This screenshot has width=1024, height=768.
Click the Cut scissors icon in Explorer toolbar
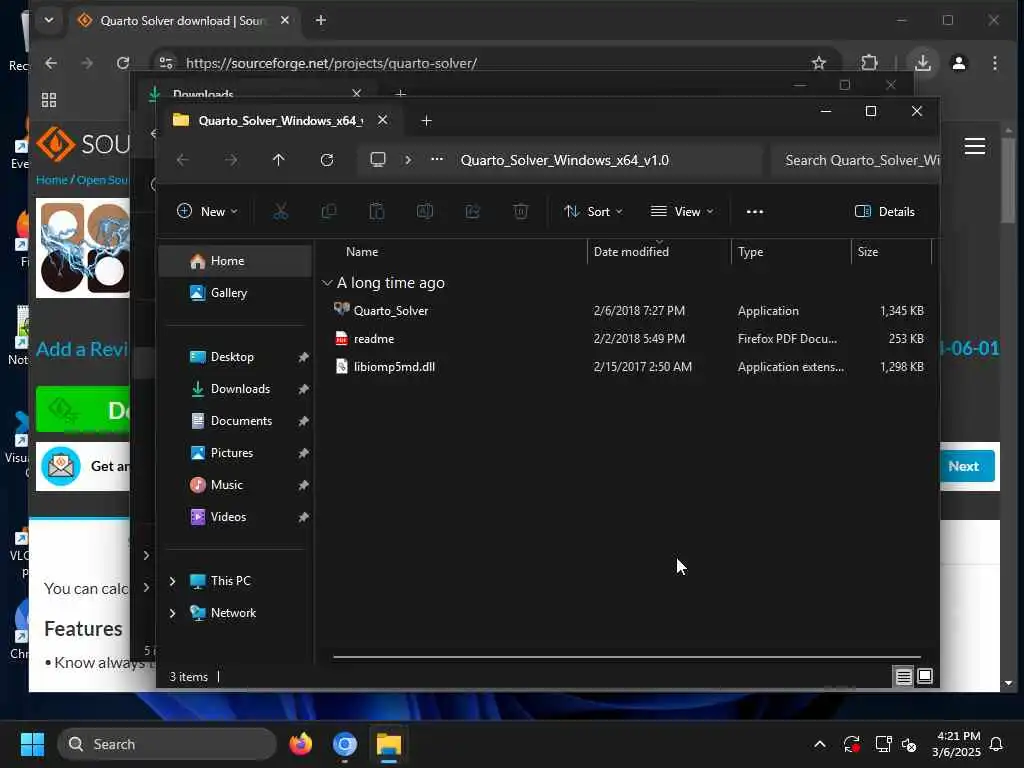coord(280,212)
